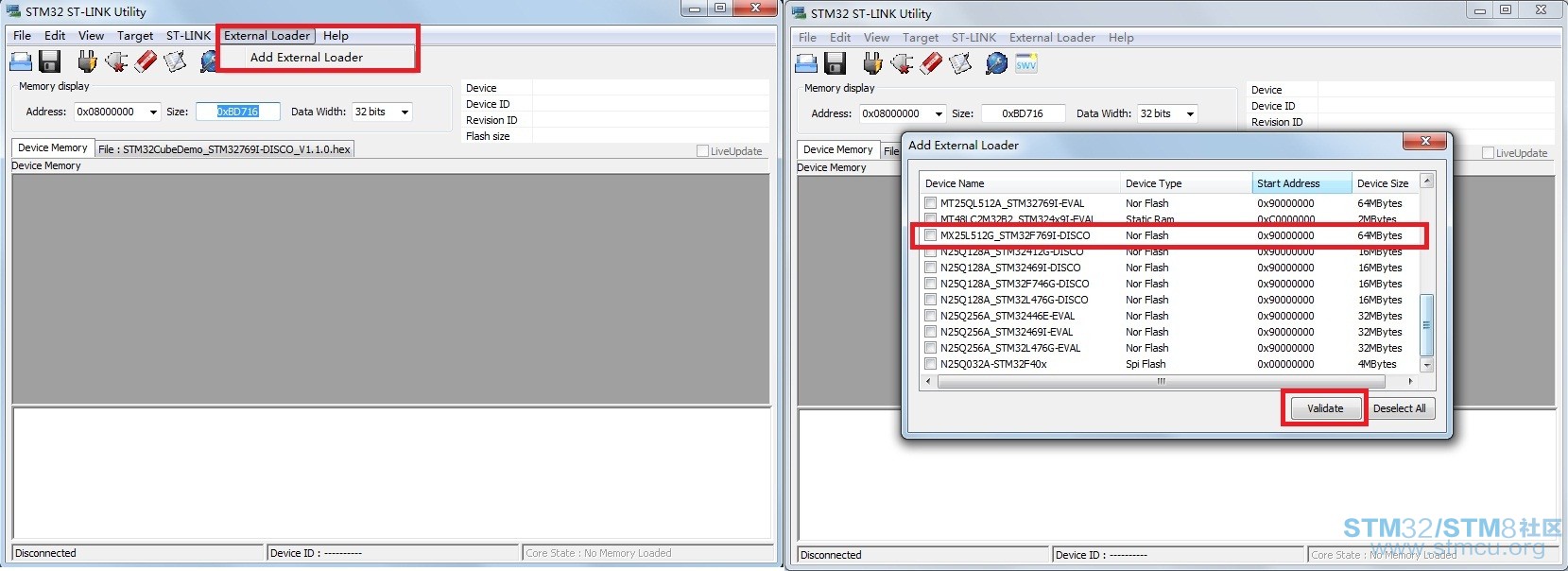Image resolution: width=1568 pixels, height=571 pixels.
Task: Open Edit menu in left window
Action: [x=55, y=36]
